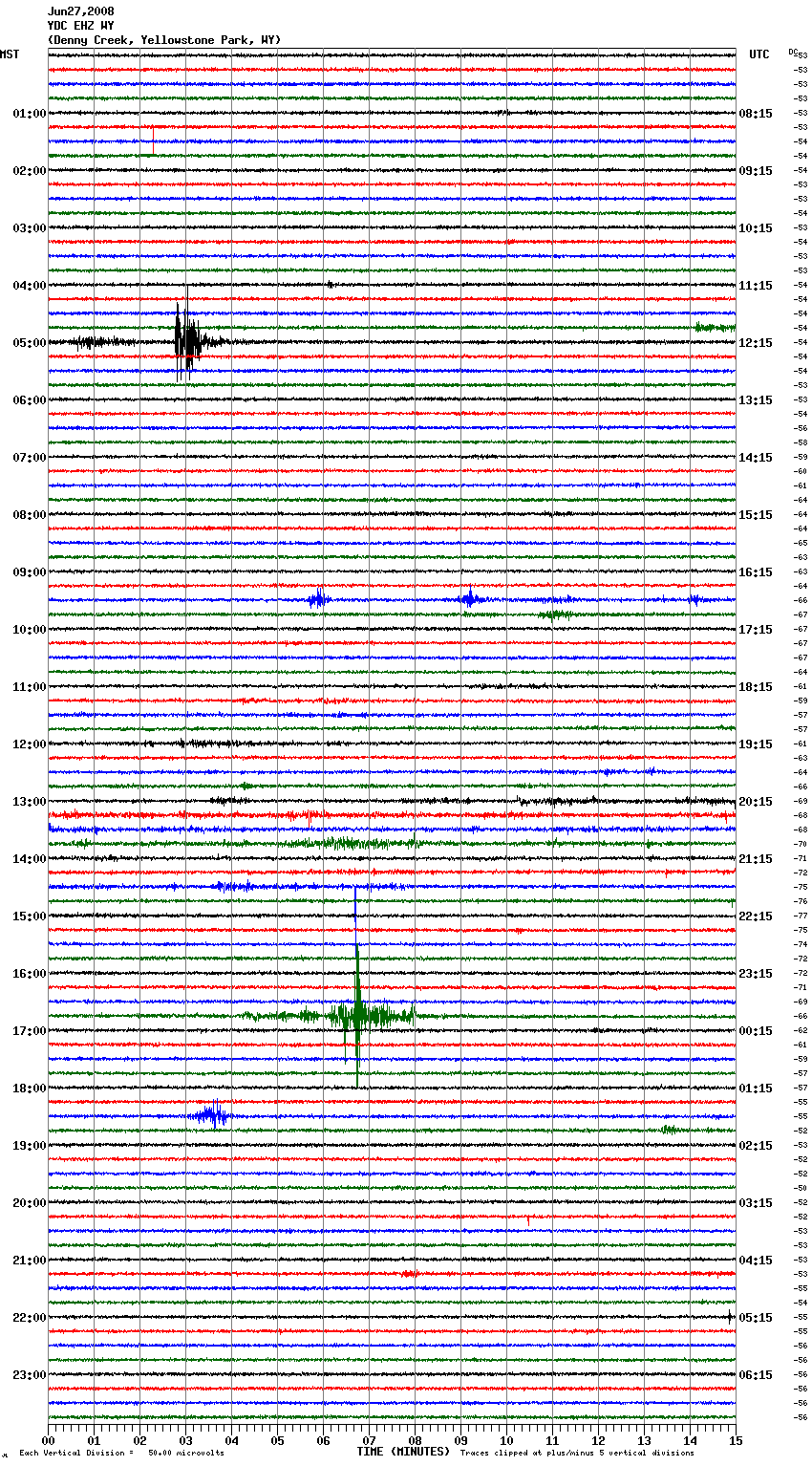Click the 08:15 UTC time label
The width and height of the screenshot is (812, 1466).
(756, 114)
